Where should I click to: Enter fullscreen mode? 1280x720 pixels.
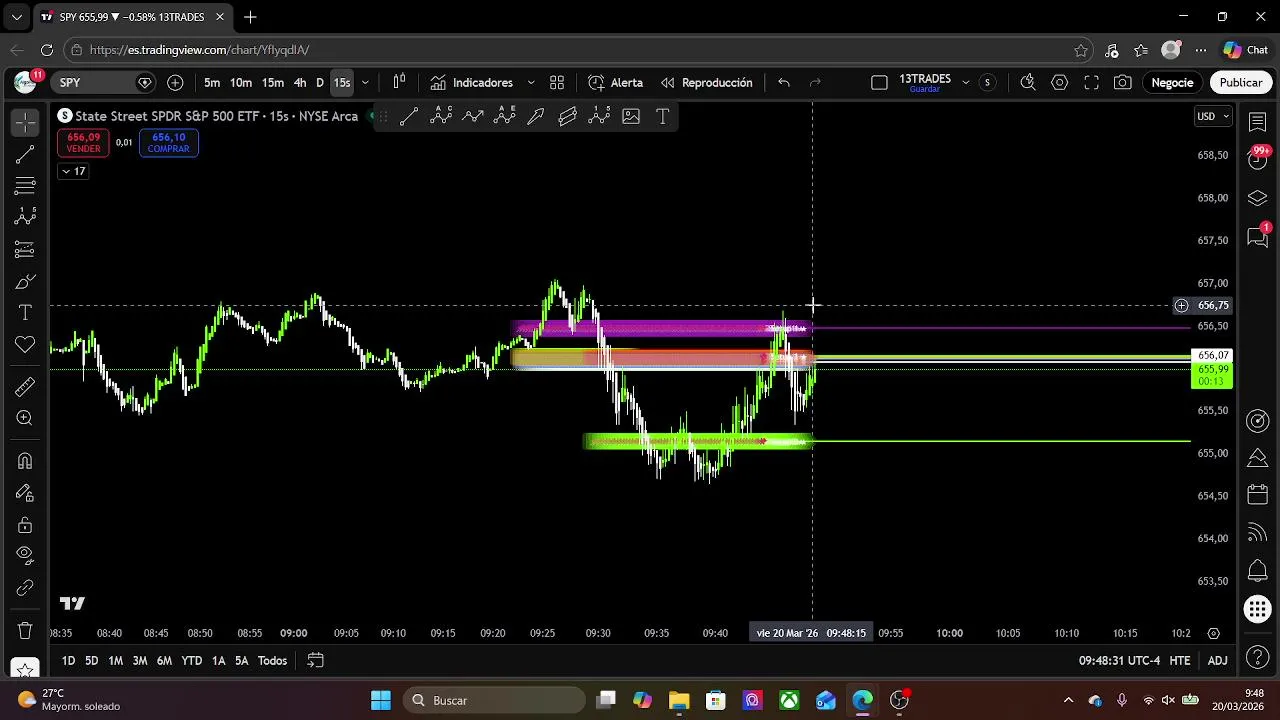[x=1092, y=83]
